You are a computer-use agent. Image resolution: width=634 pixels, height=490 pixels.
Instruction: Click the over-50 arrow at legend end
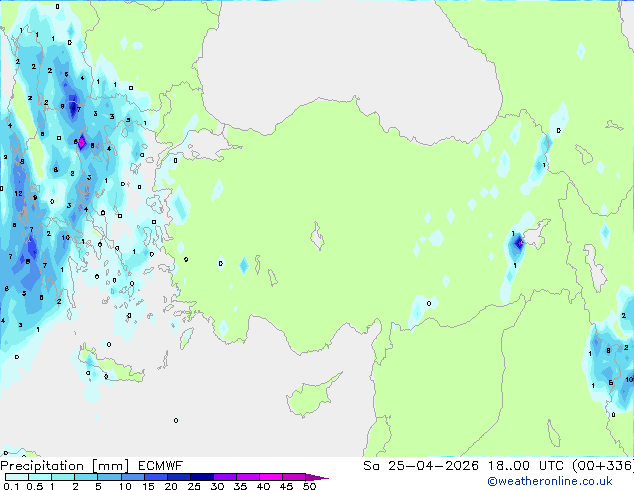[x=316, y=477]
